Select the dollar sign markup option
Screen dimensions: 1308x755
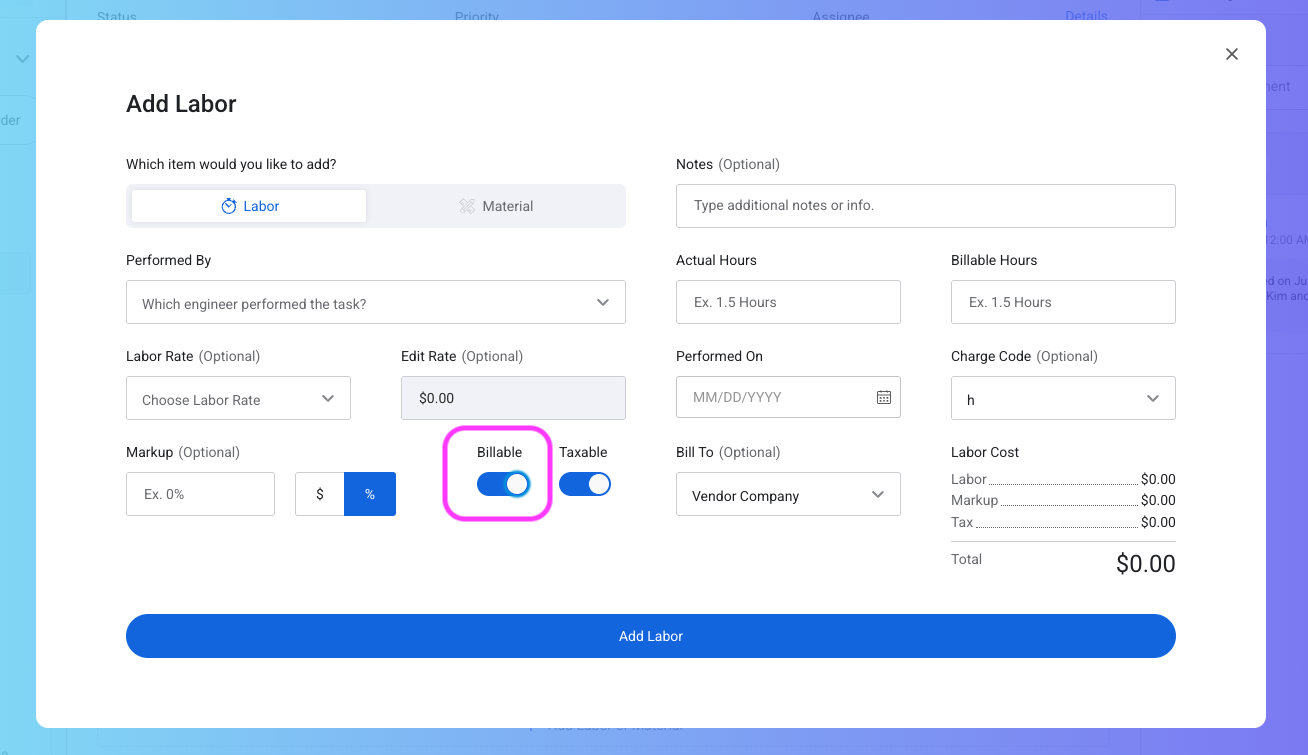click(x=320, y=494)
